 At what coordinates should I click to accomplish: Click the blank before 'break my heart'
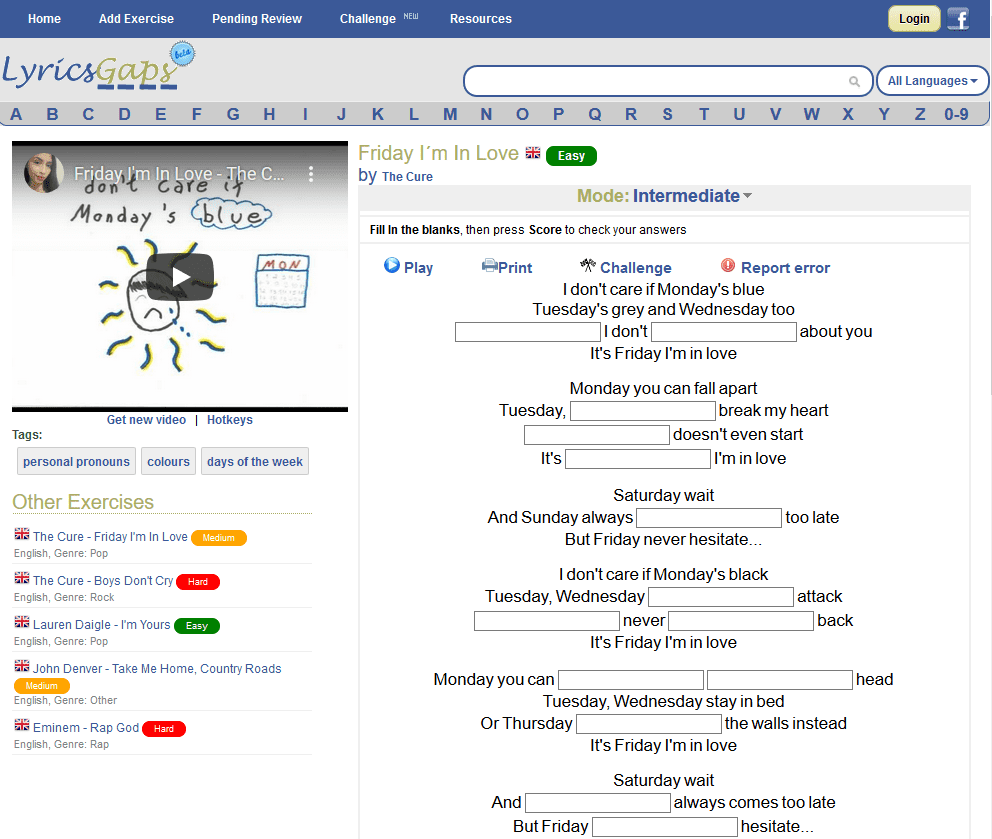point(642,411)
